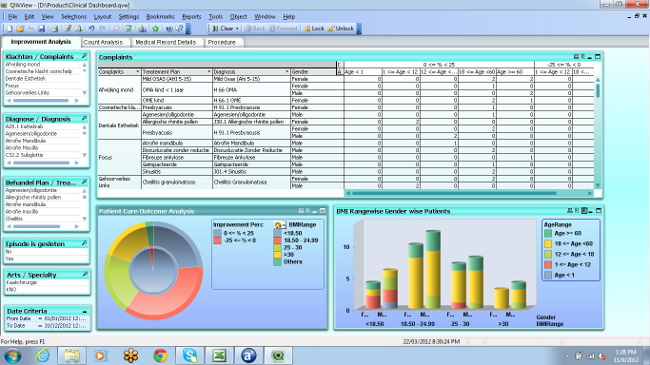This screenshot has width=650, height=365.
Task: Click the search magnifier in Behandel Plan listbox header
Action: [x=84, y=182]
